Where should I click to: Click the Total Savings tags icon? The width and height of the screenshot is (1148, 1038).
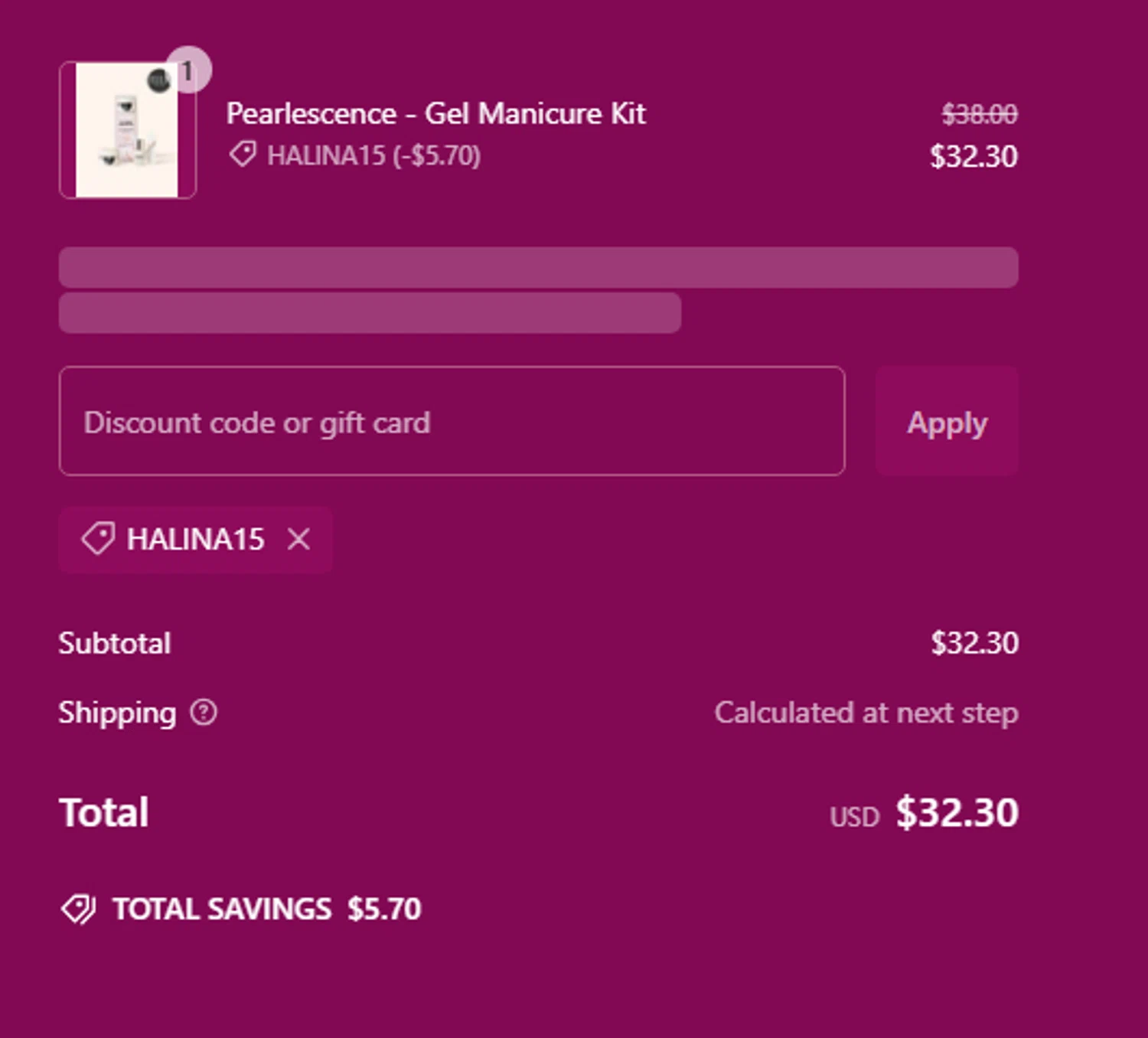(x=78, y=909)
